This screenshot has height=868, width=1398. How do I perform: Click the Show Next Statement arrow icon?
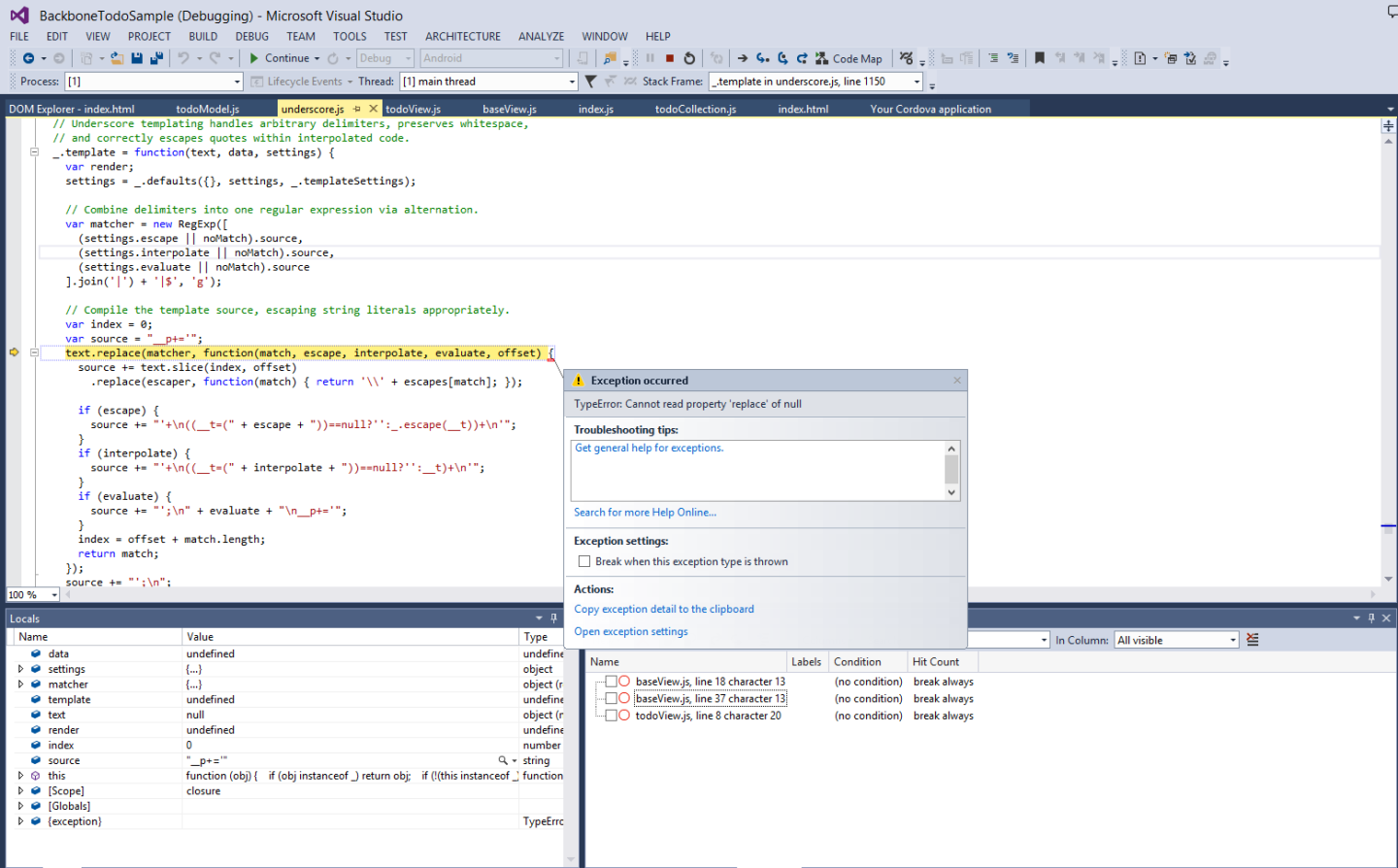(743, 58)
